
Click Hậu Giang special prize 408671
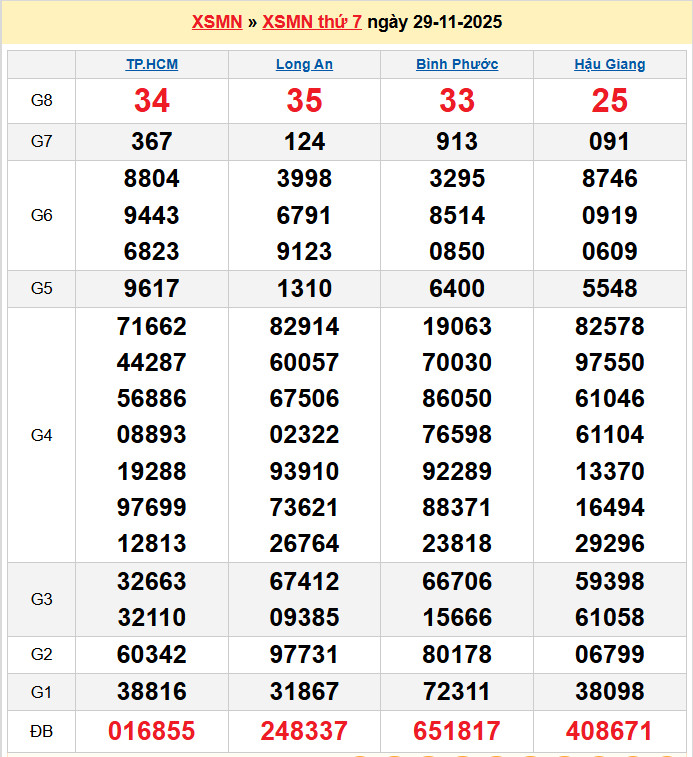tap(609, 731)
